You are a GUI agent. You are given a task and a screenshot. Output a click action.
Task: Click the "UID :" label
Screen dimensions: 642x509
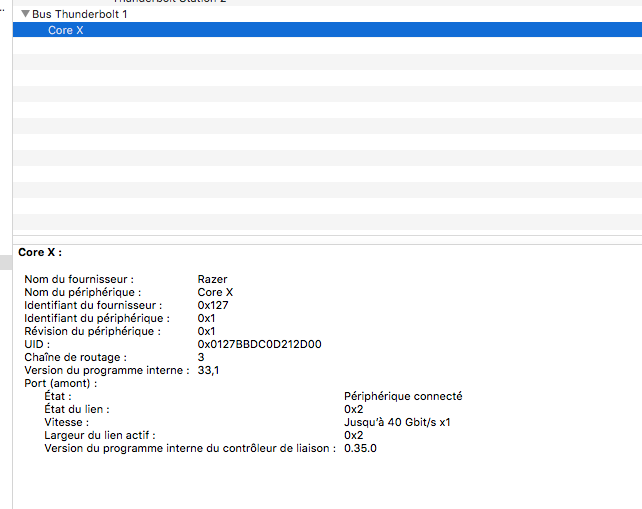(37, 344)
